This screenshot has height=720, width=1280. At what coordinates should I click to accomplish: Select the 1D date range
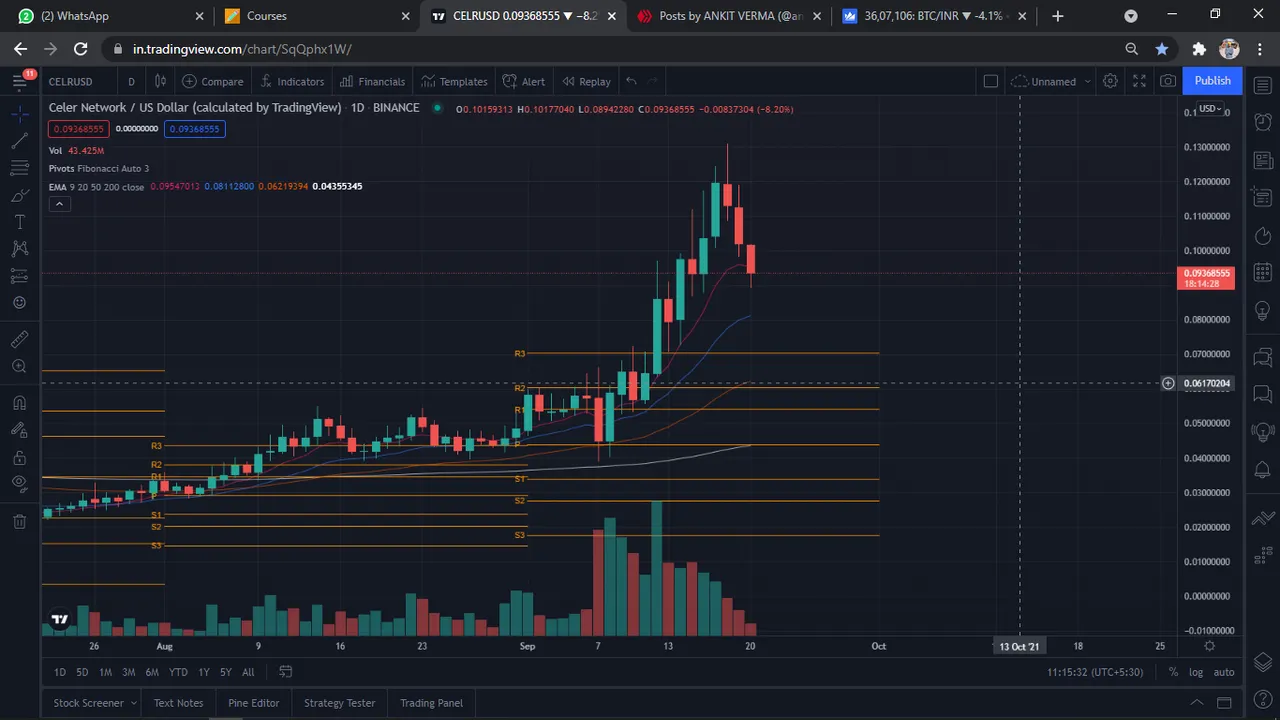pyautogui.click(x=60, y=672)
